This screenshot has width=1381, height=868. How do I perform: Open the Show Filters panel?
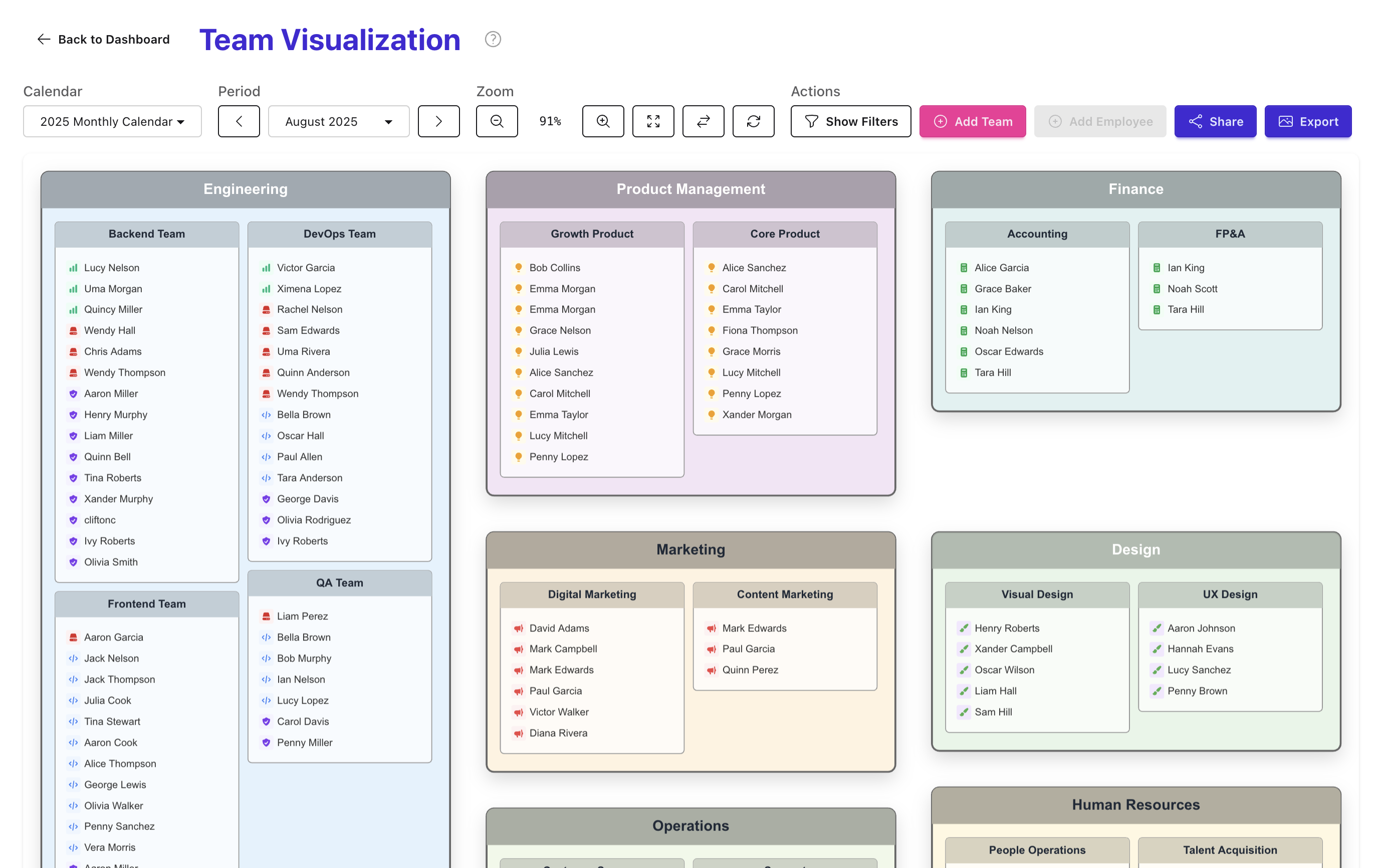point(851,121)
